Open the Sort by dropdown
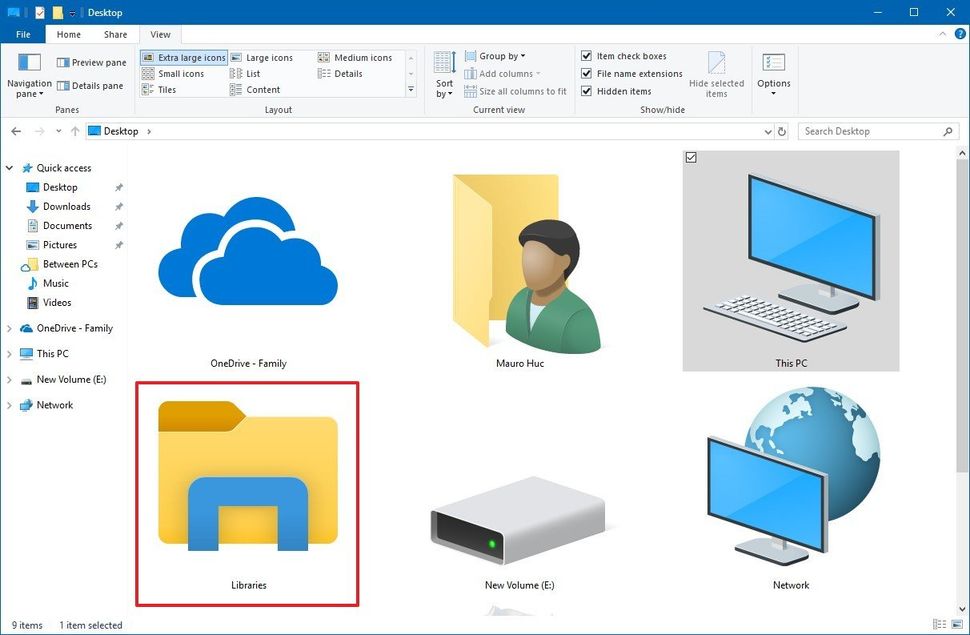Image resolution: width=970 pixels, height=635 pixels. [x=443, y=80]
